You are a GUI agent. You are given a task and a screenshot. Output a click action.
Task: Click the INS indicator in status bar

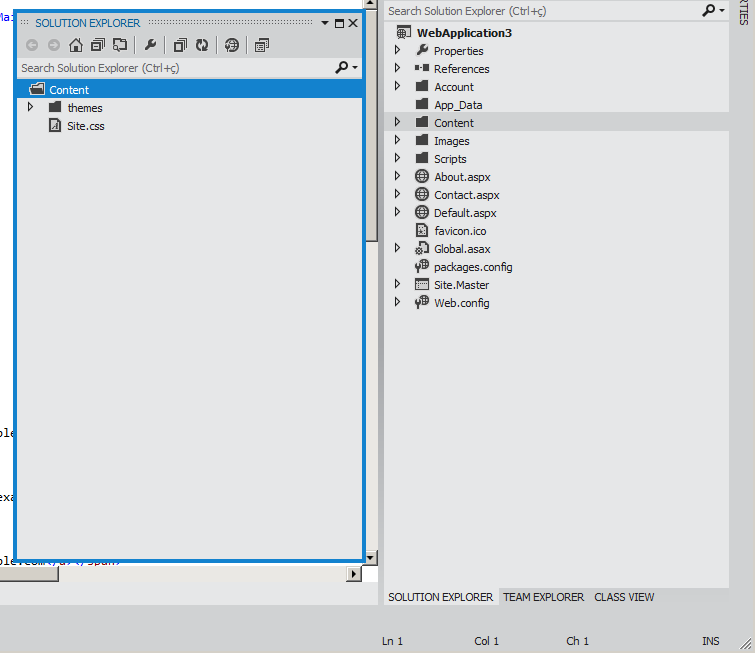711,641
